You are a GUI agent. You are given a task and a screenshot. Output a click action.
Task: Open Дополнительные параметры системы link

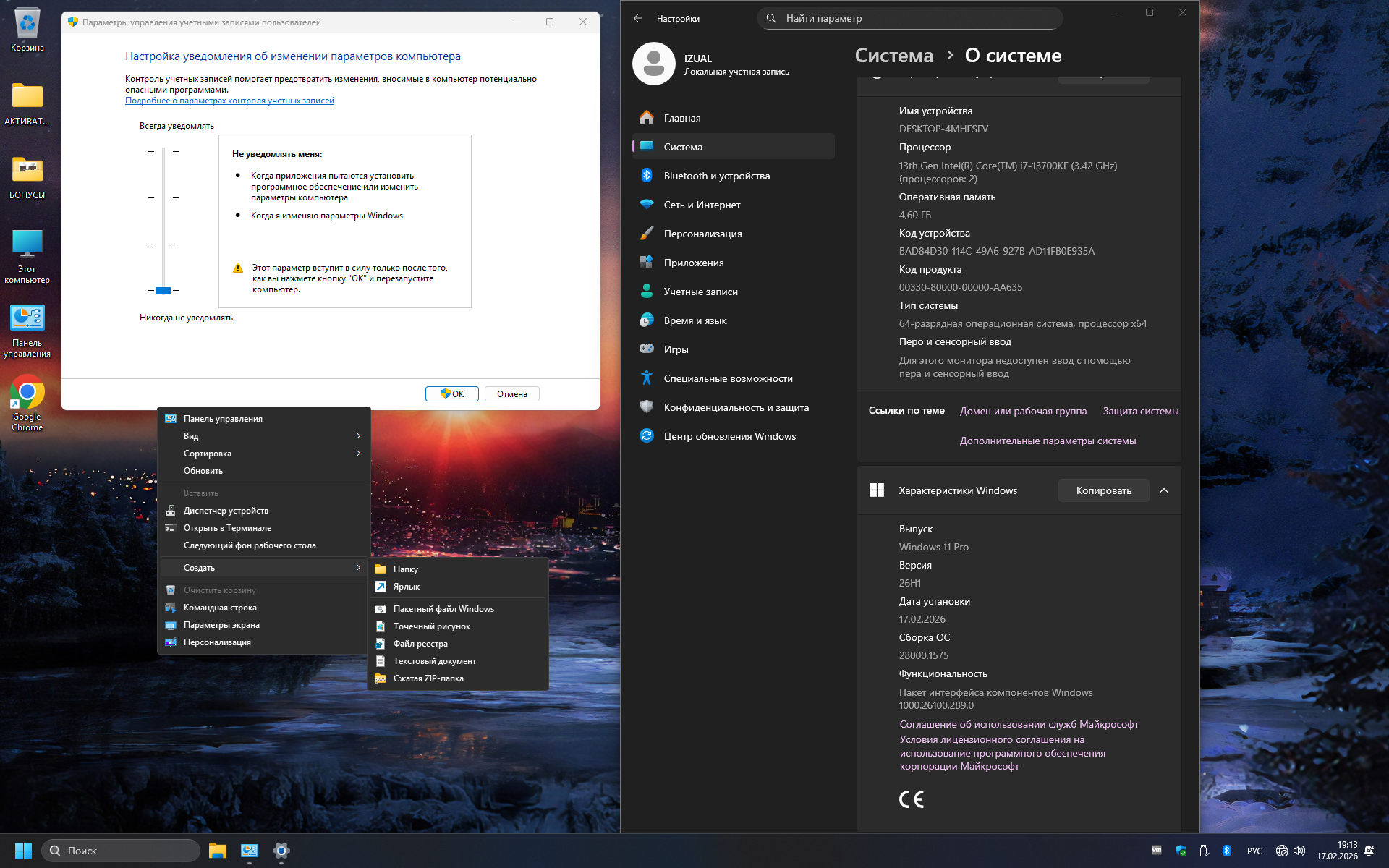(x=1048, y=441)
